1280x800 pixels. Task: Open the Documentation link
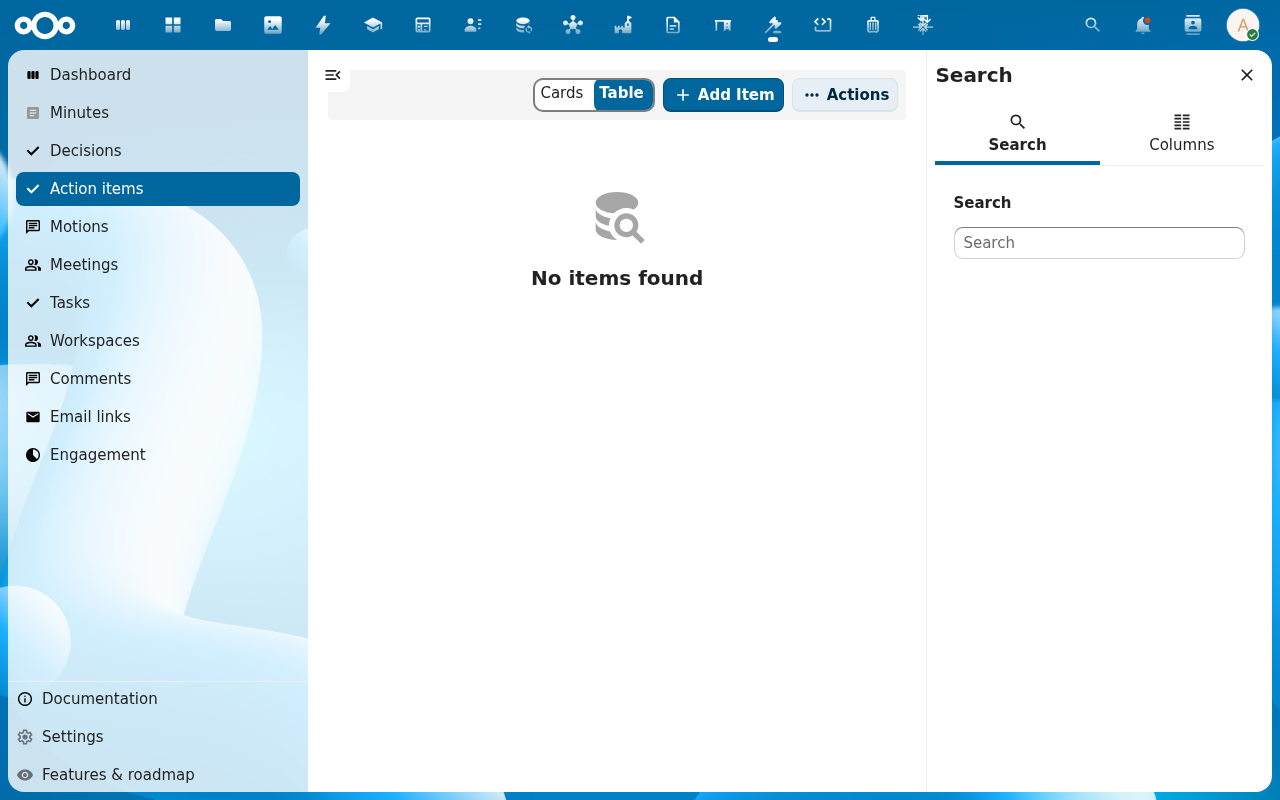pos(158,699)
